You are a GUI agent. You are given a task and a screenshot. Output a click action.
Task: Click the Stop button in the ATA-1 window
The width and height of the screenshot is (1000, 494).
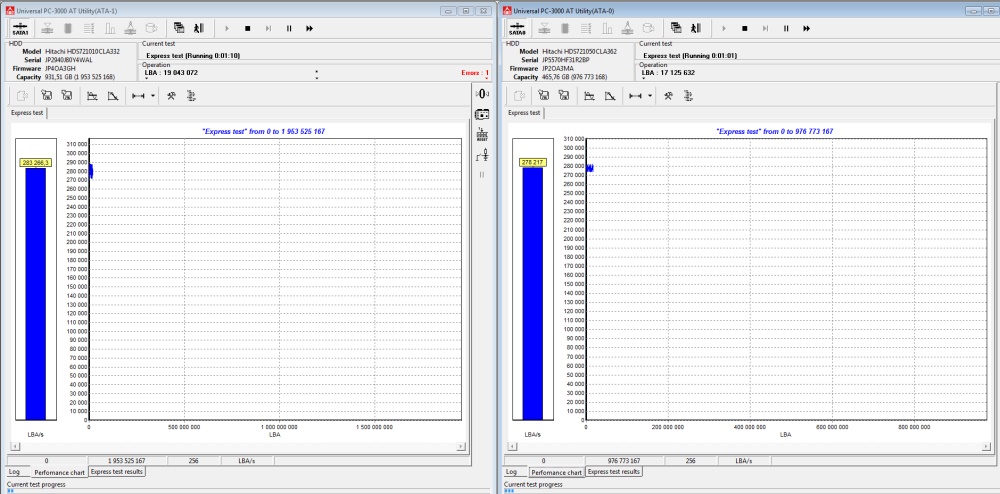247,28
